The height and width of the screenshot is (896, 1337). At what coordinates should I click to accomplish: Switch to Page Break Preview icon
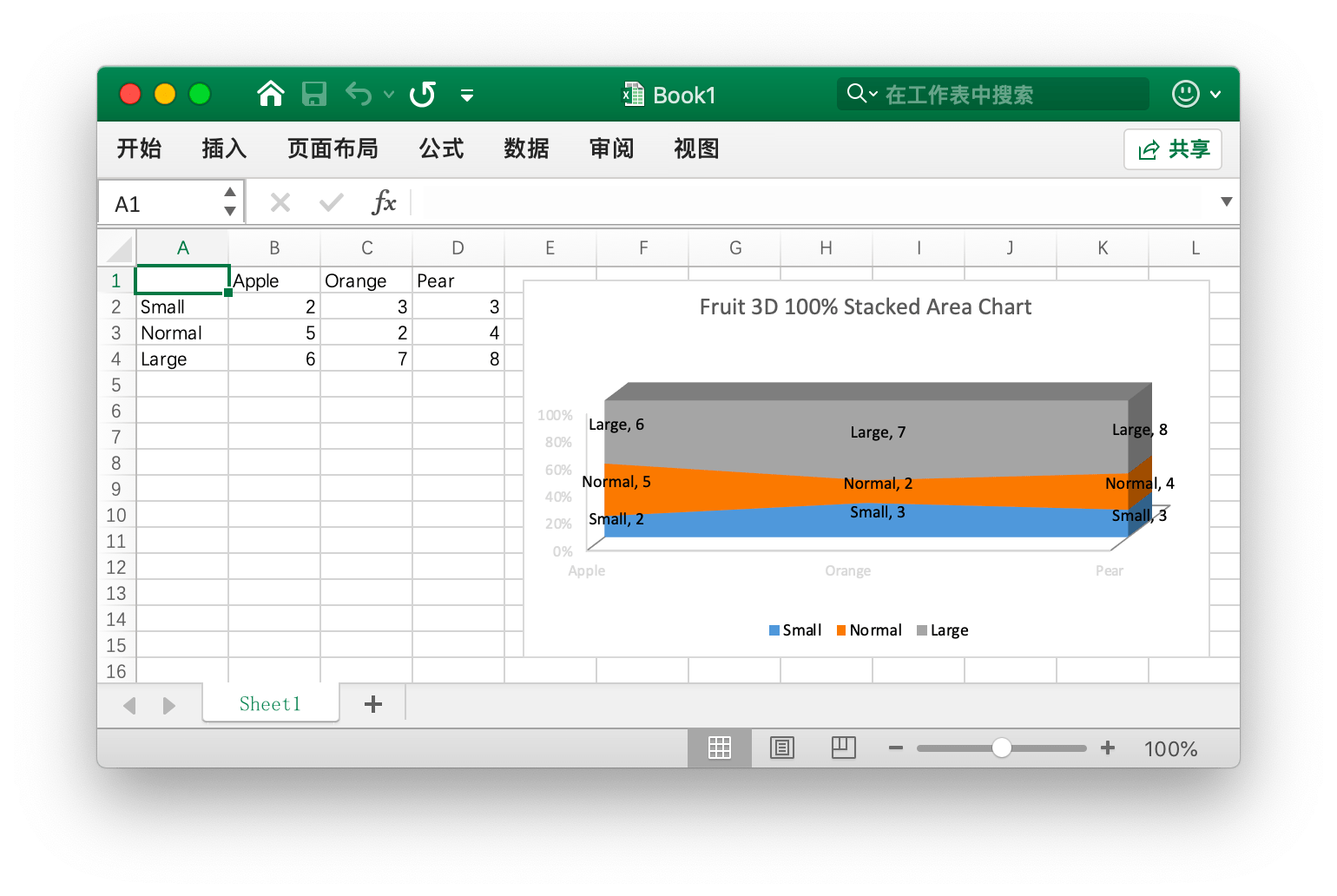coord(844,748)
